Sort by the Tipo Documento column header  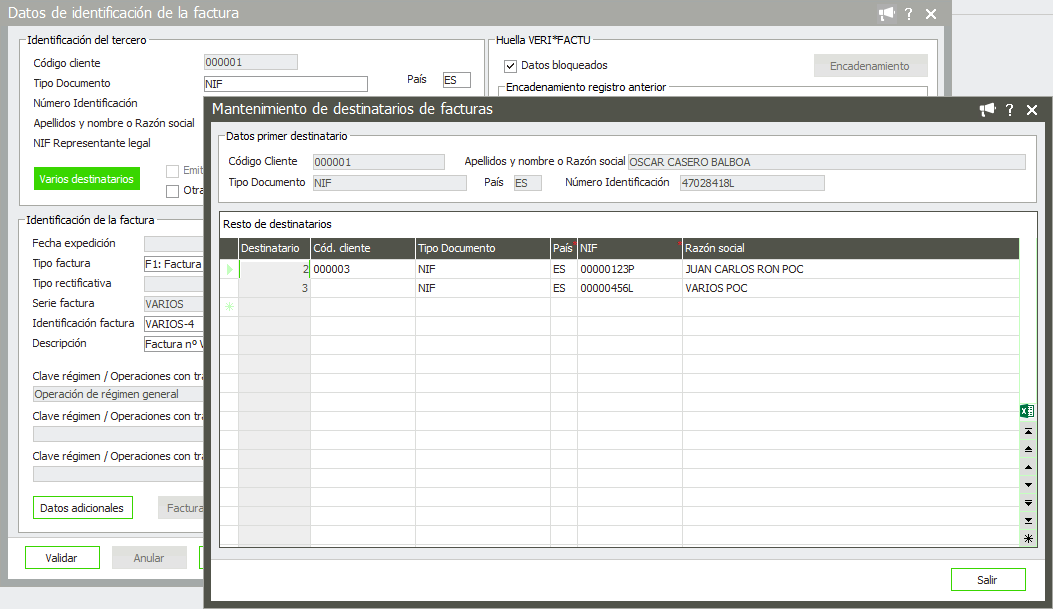[x=482, y=248]
